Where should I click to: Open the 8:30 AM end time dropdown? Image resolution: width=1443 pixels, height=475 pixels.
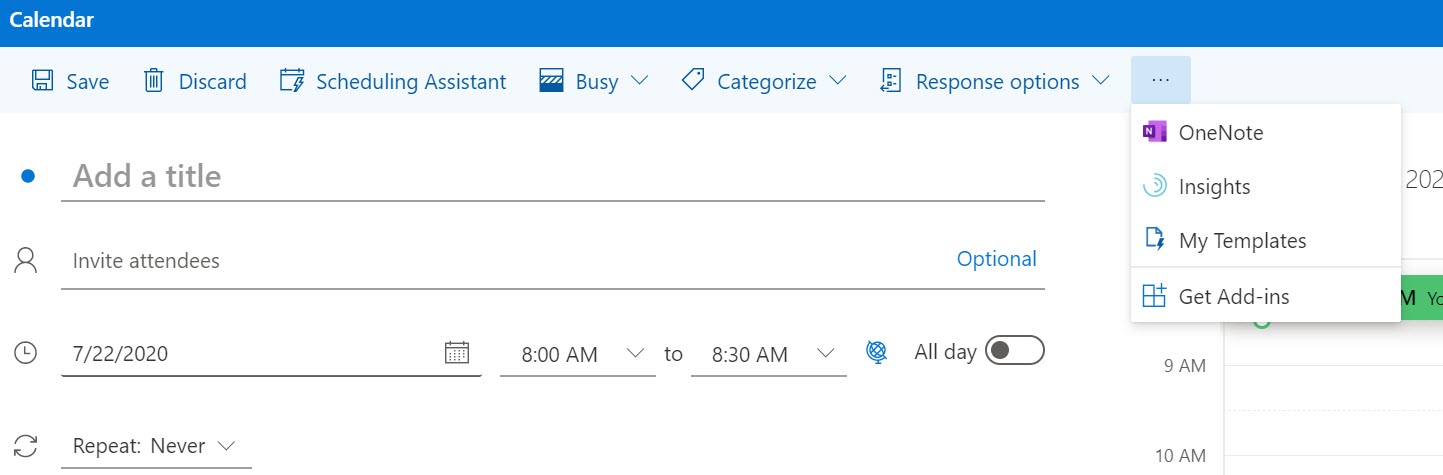826,353
